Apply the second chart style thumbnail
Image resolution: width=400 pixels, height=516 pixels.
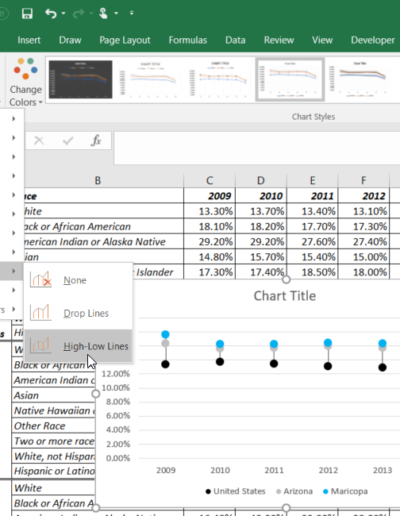[150, 79]
